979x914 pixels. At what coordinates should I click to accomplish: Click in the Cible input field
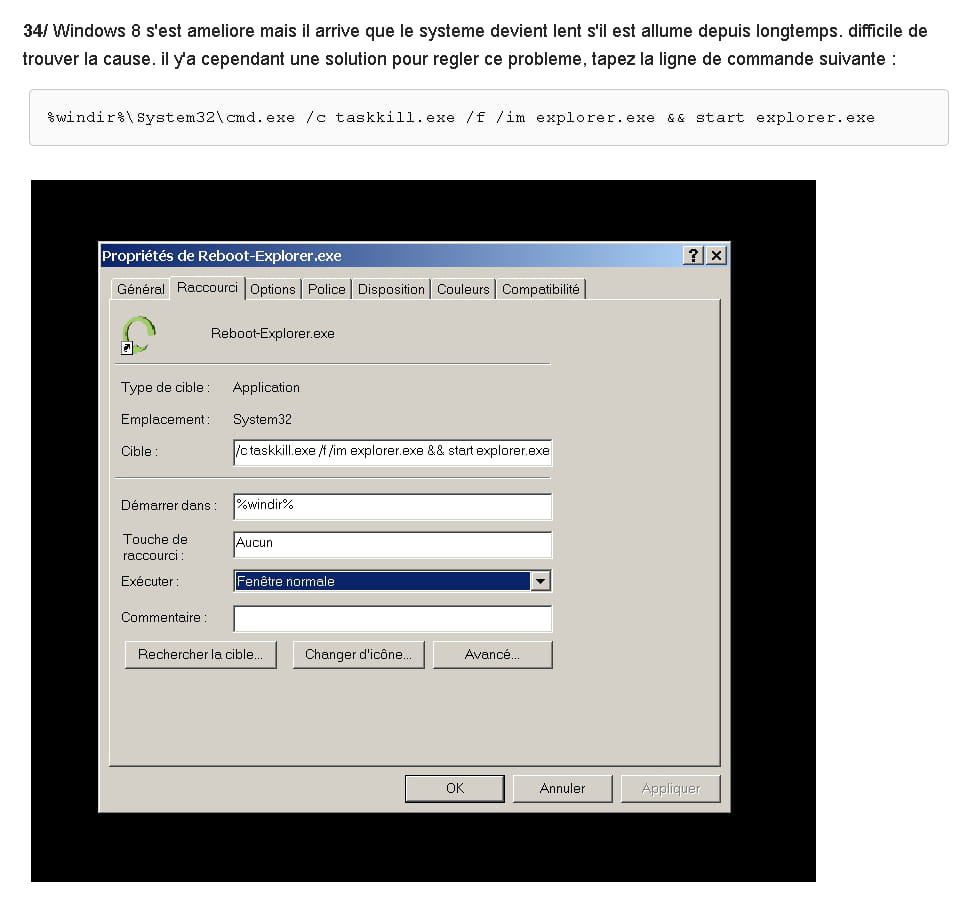pyautogui.click(x=393, y=451)
